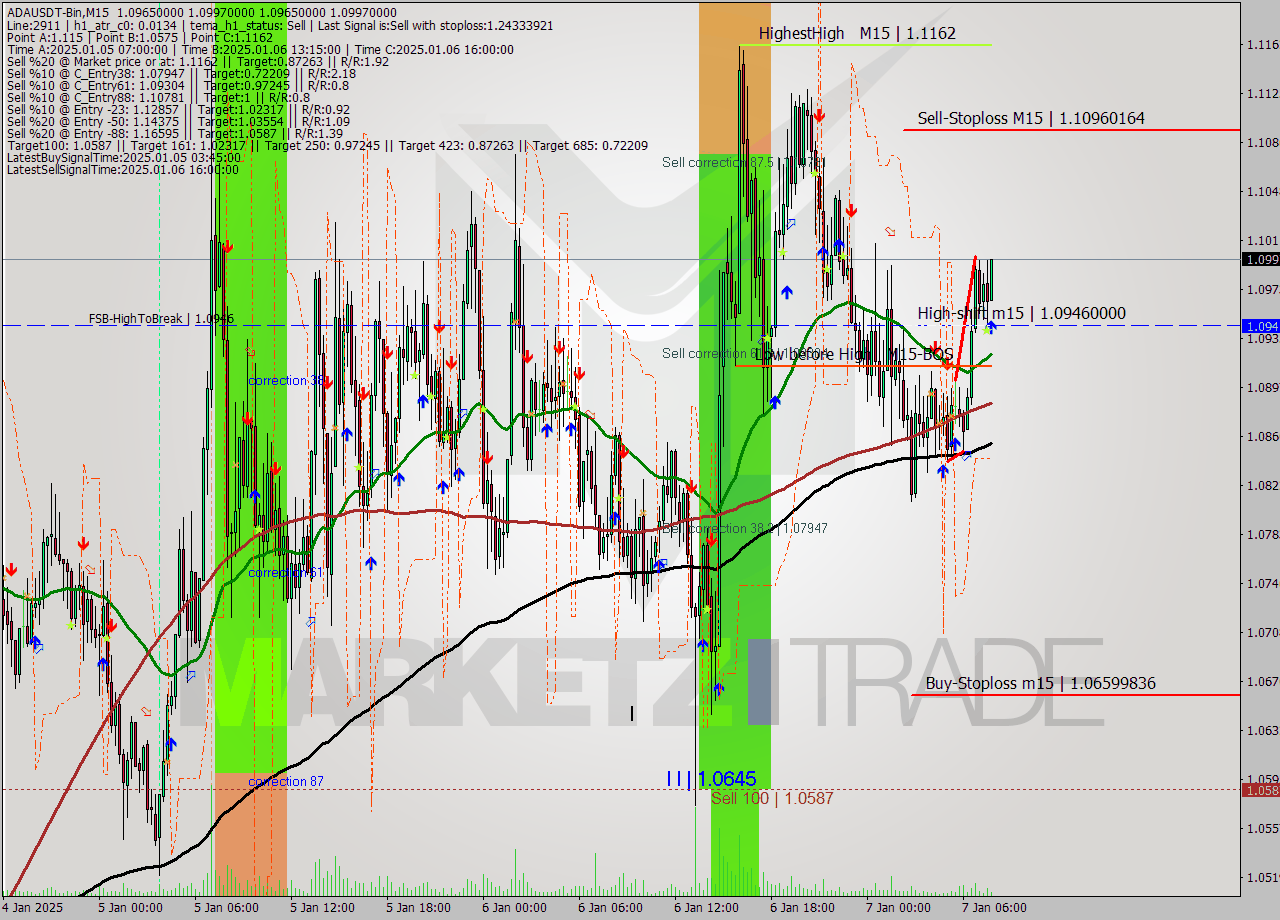Image resolution: width=1280 pixels, height=920 pixels.
Task: Click the 5 Jan 06:00 time axis label
Action: (x=226, y=908)
